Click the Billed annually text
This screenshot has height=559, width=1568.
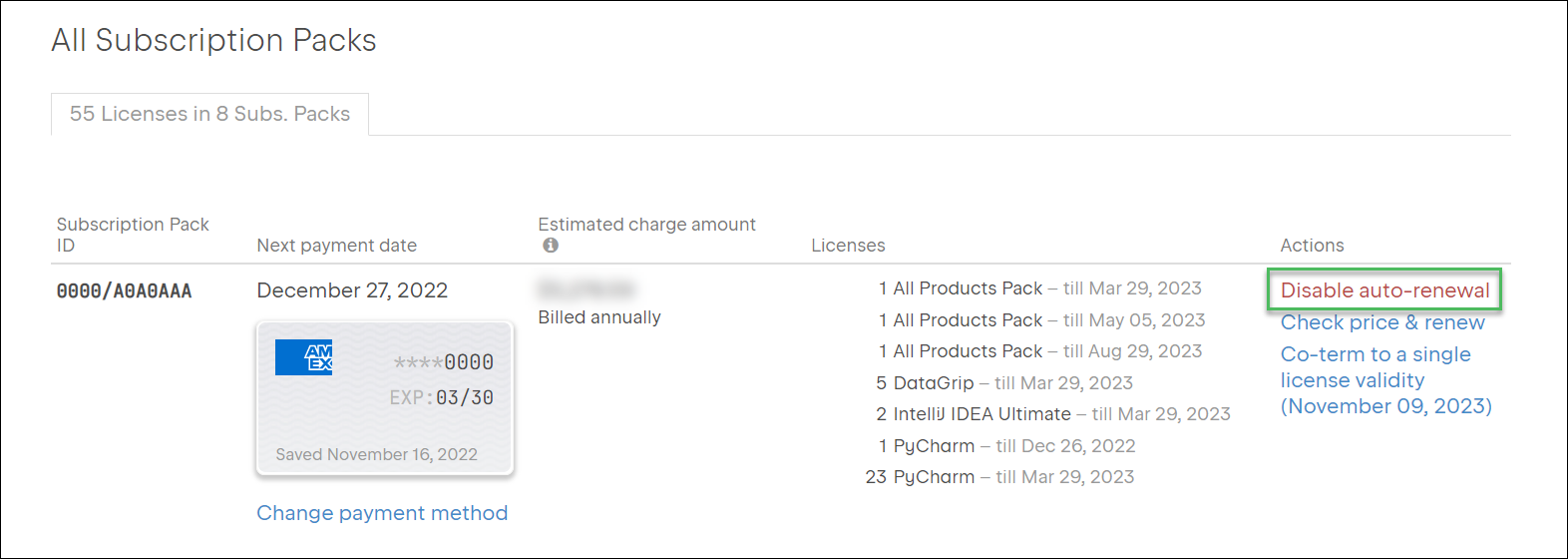point(599,317)
